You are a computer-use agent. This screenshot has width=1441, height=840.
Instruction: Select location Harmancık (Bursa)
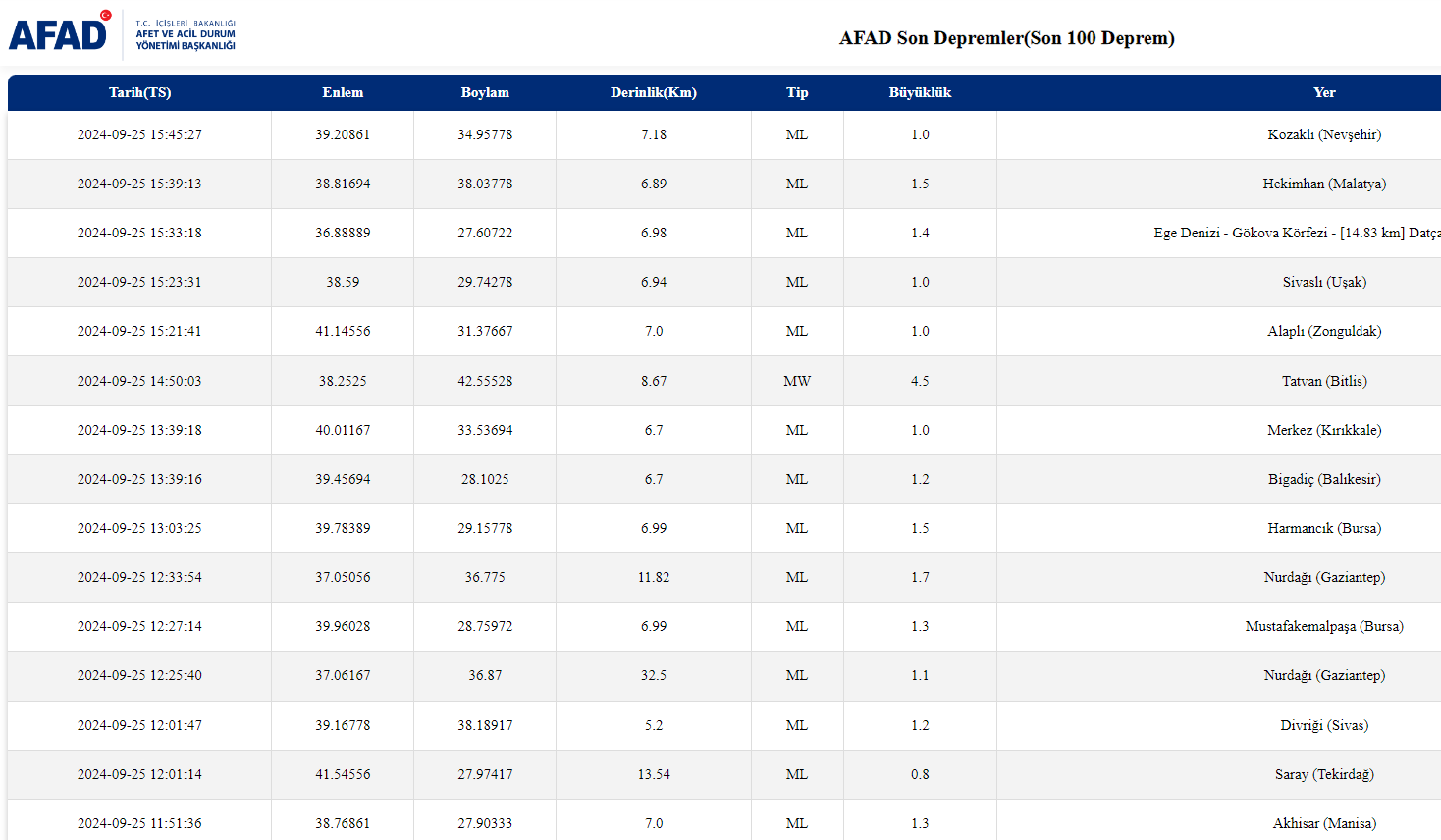click(1324, 528)
